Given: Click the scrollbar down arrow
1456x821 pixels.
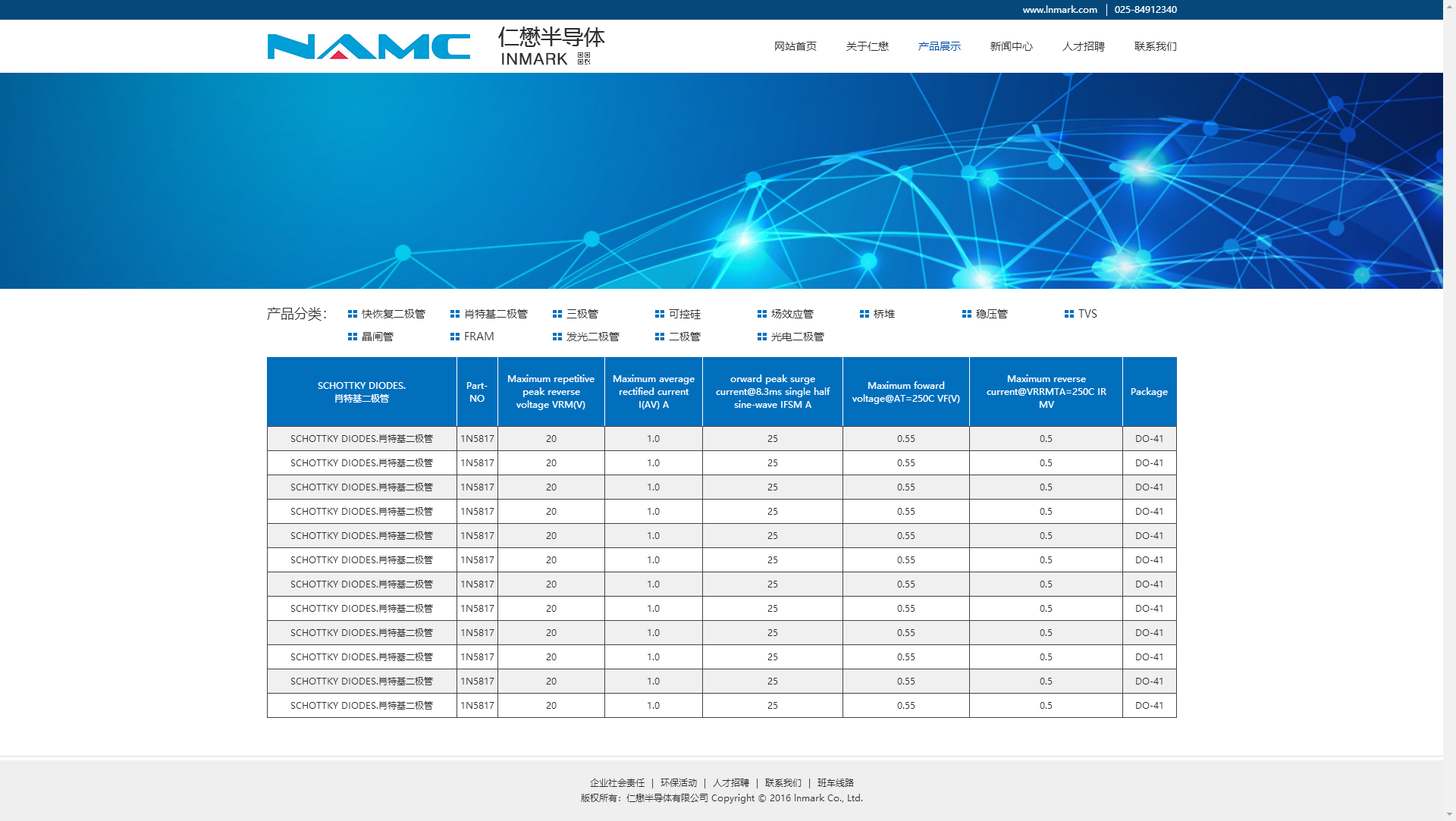Looking at the screenshot, I should 1449,814.
